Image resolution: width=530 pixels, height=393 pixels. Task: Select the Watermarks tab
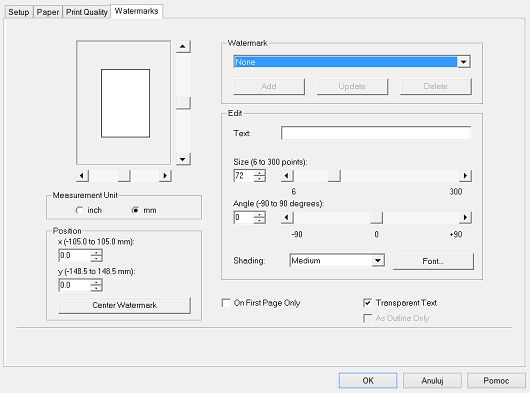click(137, 11)
